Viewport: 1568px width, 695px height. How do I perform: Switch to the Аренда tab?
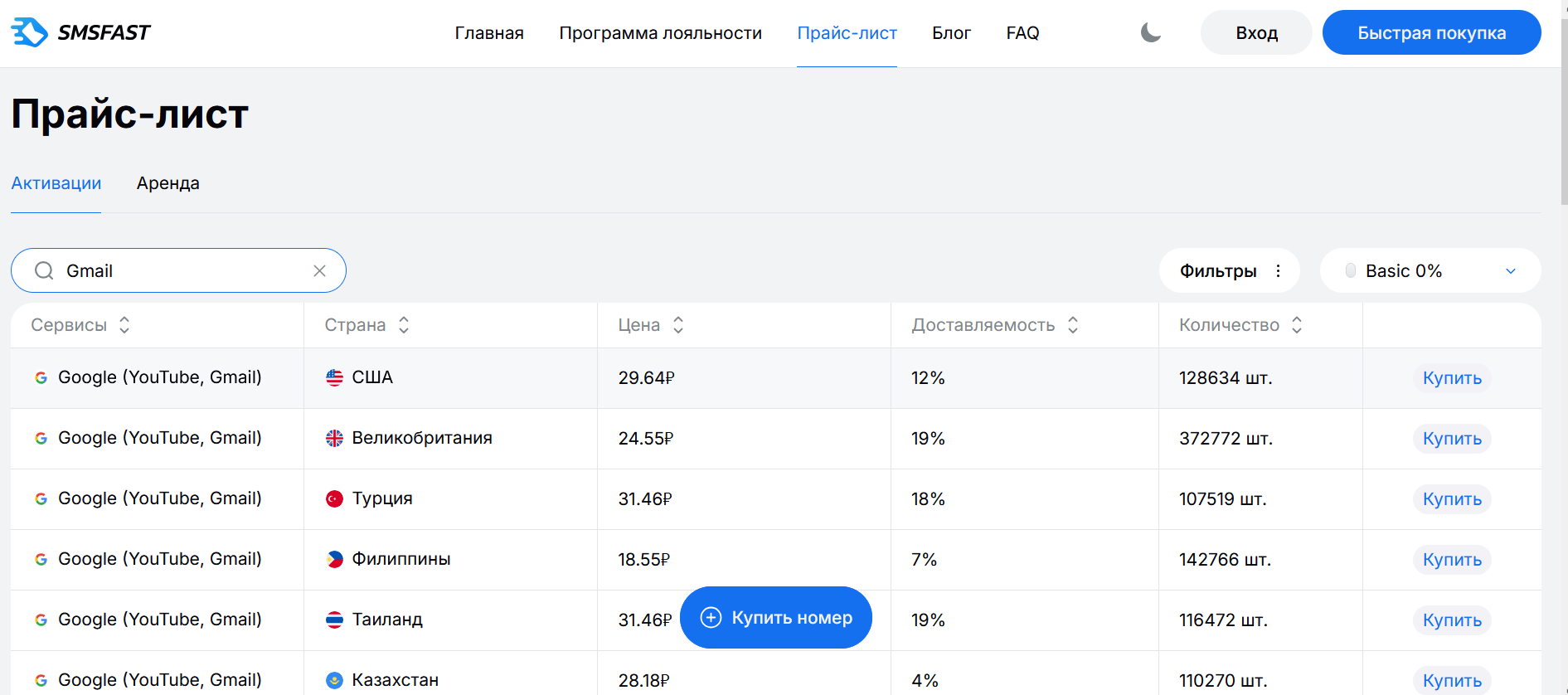tap(168, 183)
